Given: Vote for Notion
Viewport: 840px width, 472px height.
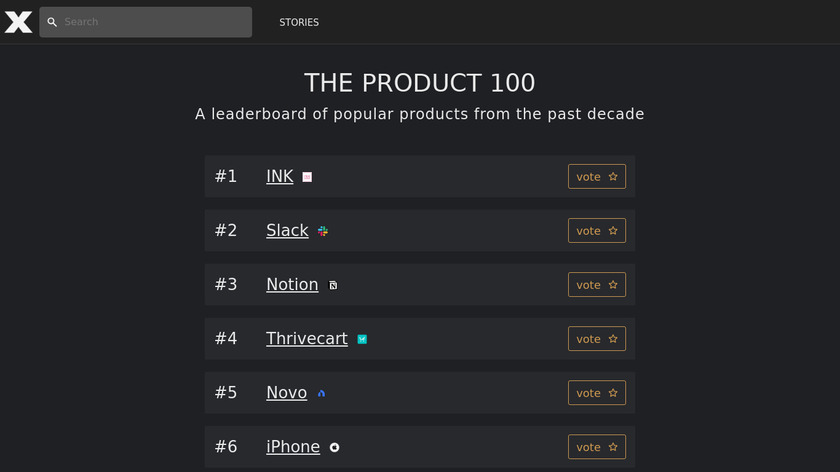Looking at the screenshot, I should (597, 285).
